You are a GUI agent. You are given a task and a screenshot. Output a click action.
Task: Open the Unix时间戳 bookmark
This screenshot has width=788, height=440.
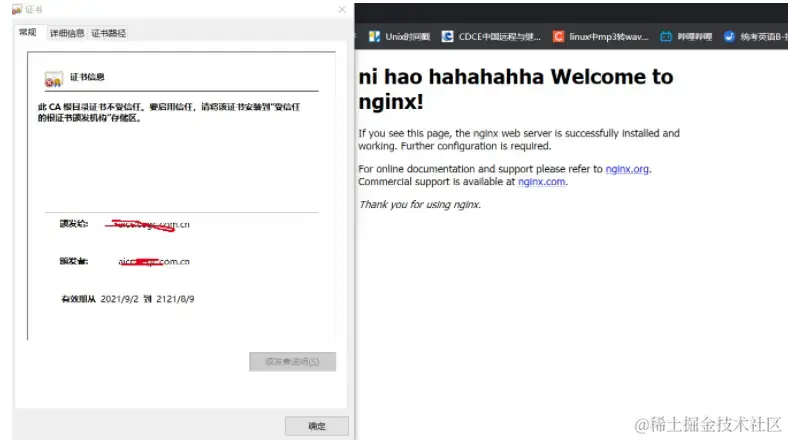400,37
